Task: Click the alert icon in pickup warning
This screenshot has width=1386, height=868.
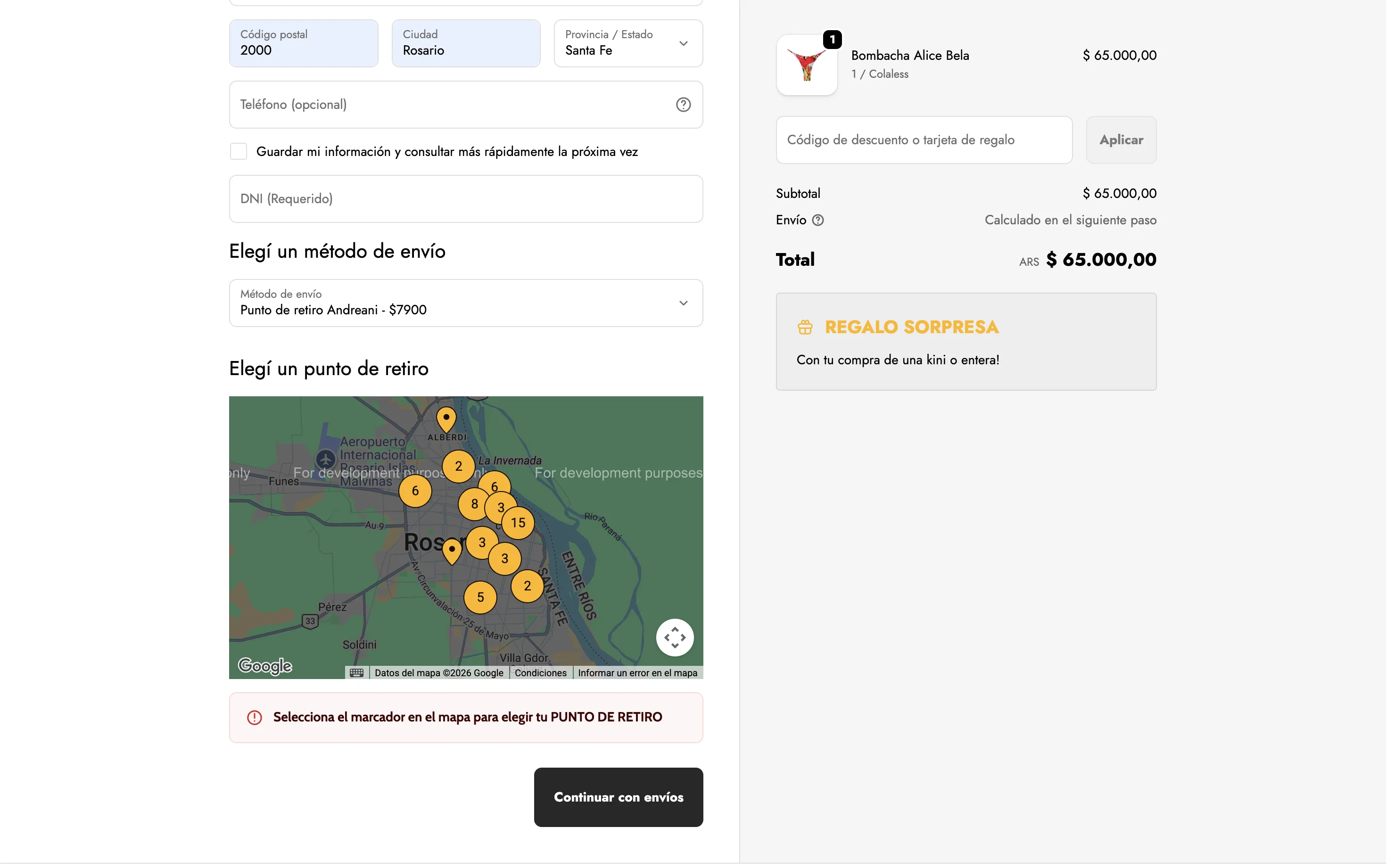Action: coord(255,718)
